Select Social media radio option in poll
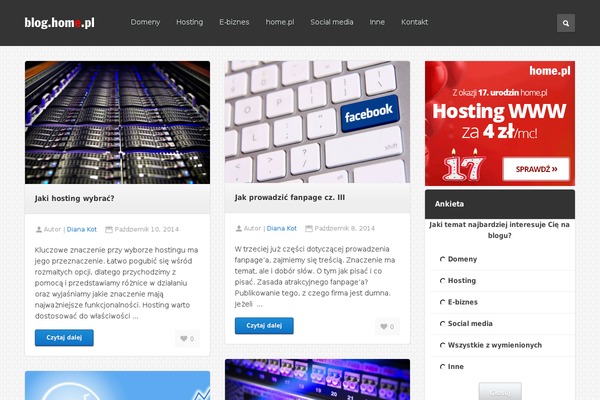The height and width of the screenshot is (400, 600). [x=442, y=324]
